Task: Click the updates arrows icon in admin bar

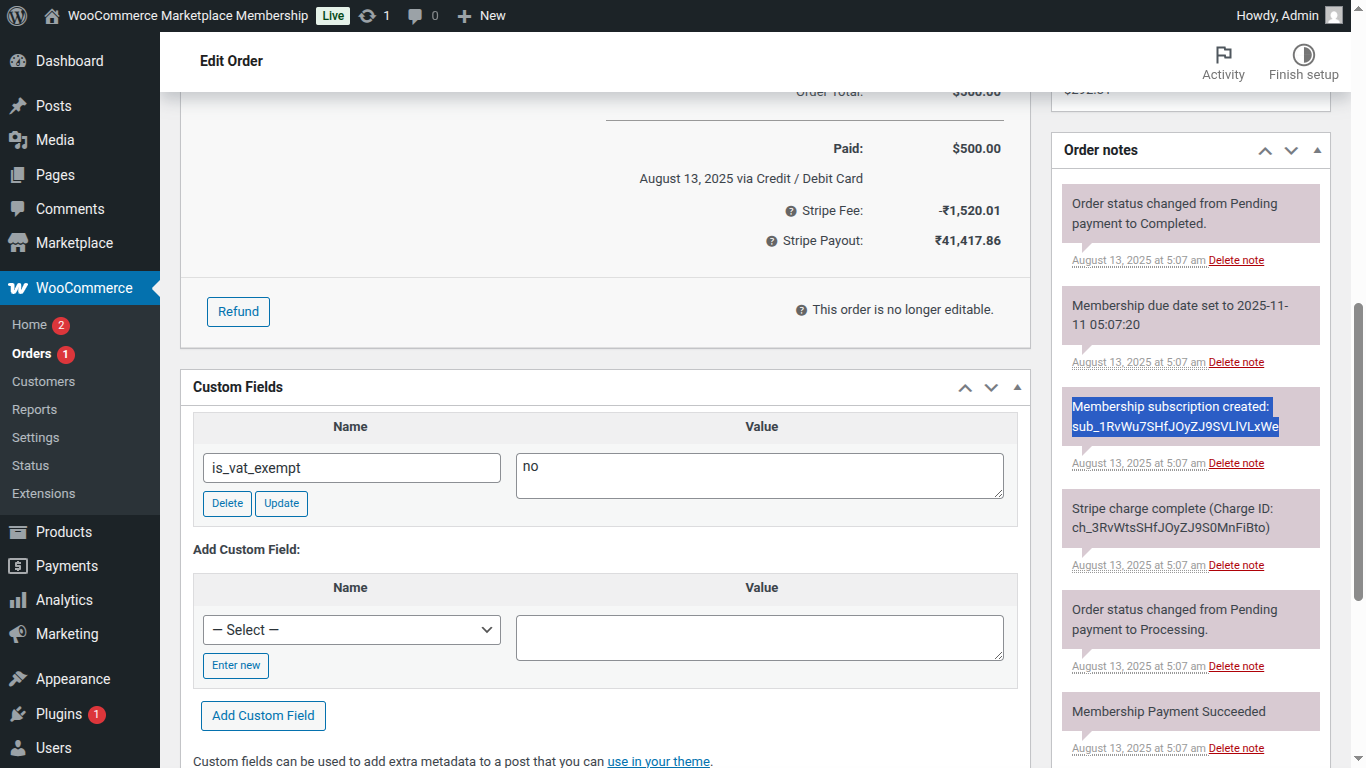Action: [368, 15]
